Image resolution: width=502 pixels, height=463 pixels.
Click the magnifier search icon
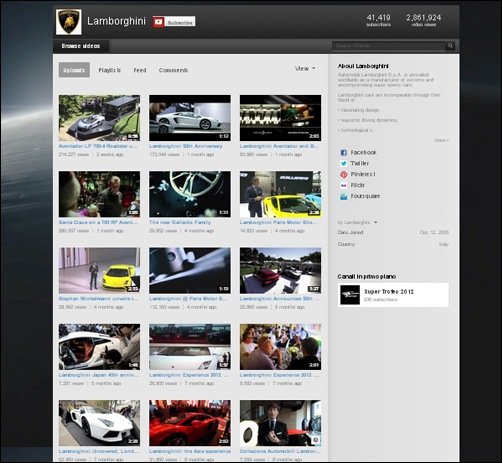coord(450,46)
